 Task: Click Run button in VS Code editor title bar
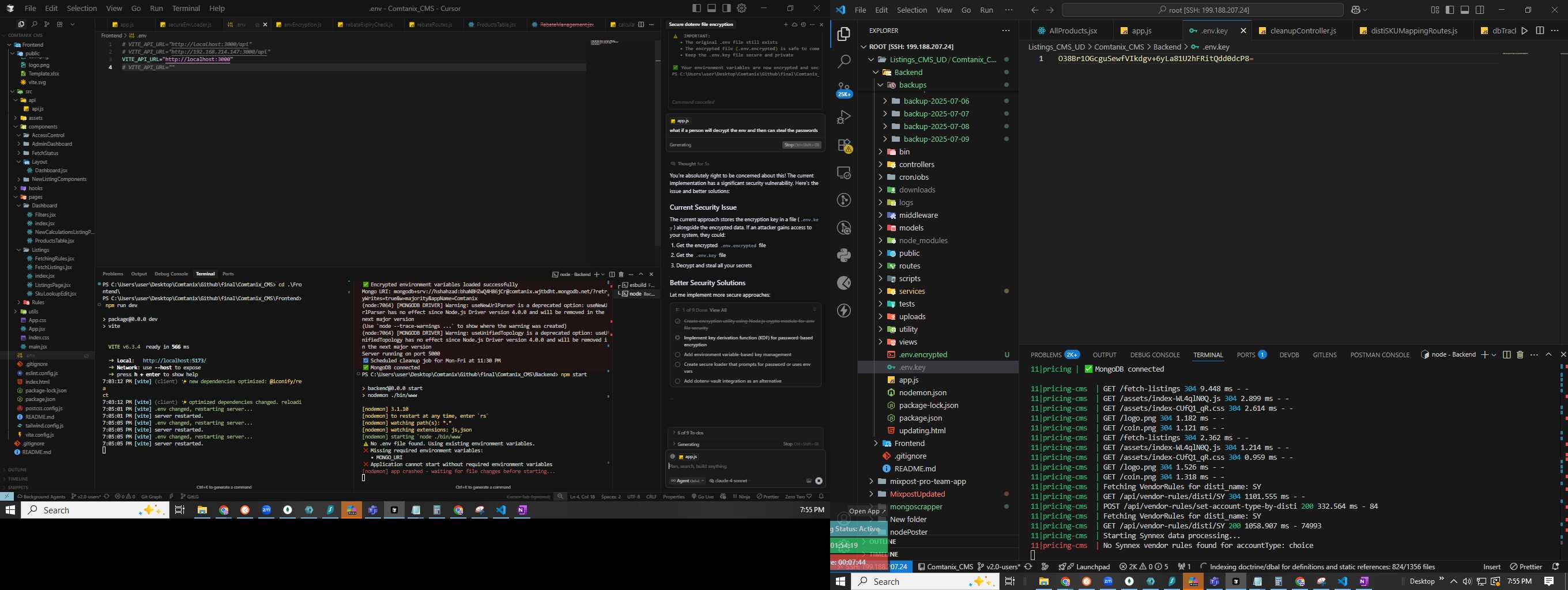(x=1524, y=31)
